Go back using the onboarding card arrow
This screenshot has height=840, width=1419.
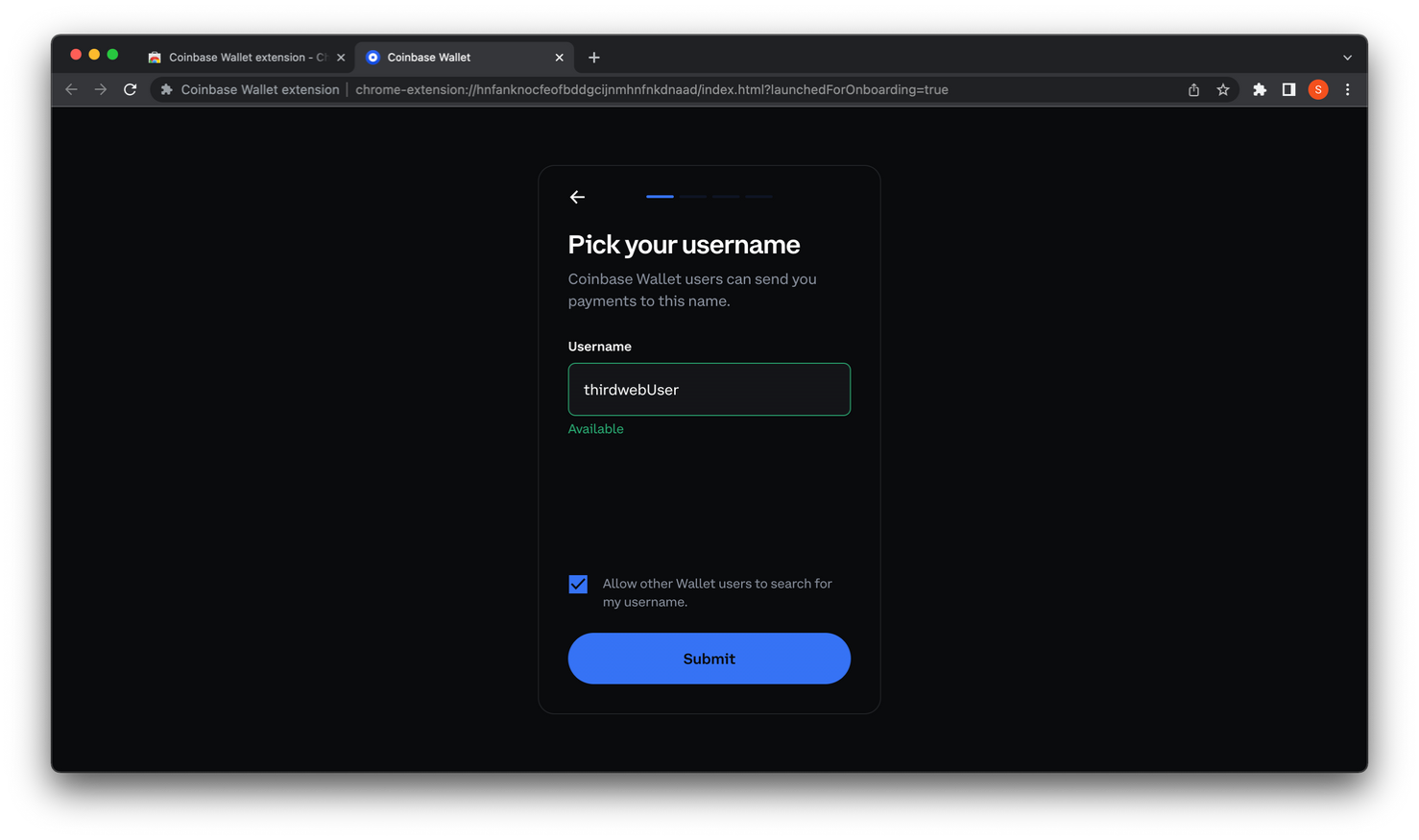click(x=577, y=197)
